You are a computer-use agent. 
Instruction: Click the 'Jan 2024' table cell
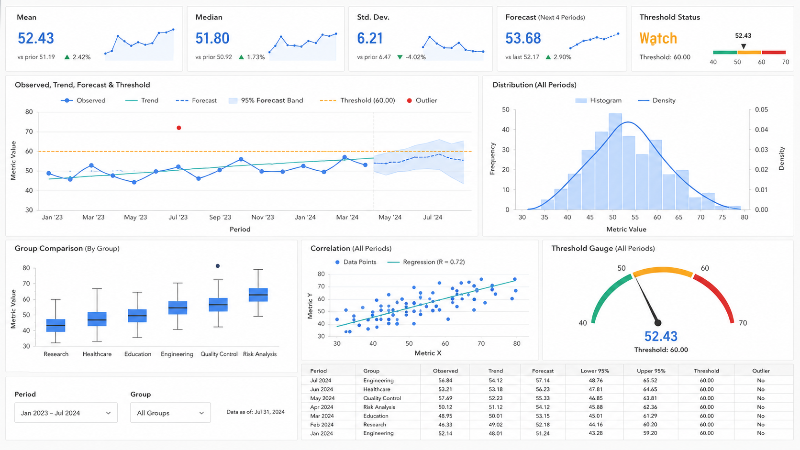click(x=321, y=433)
